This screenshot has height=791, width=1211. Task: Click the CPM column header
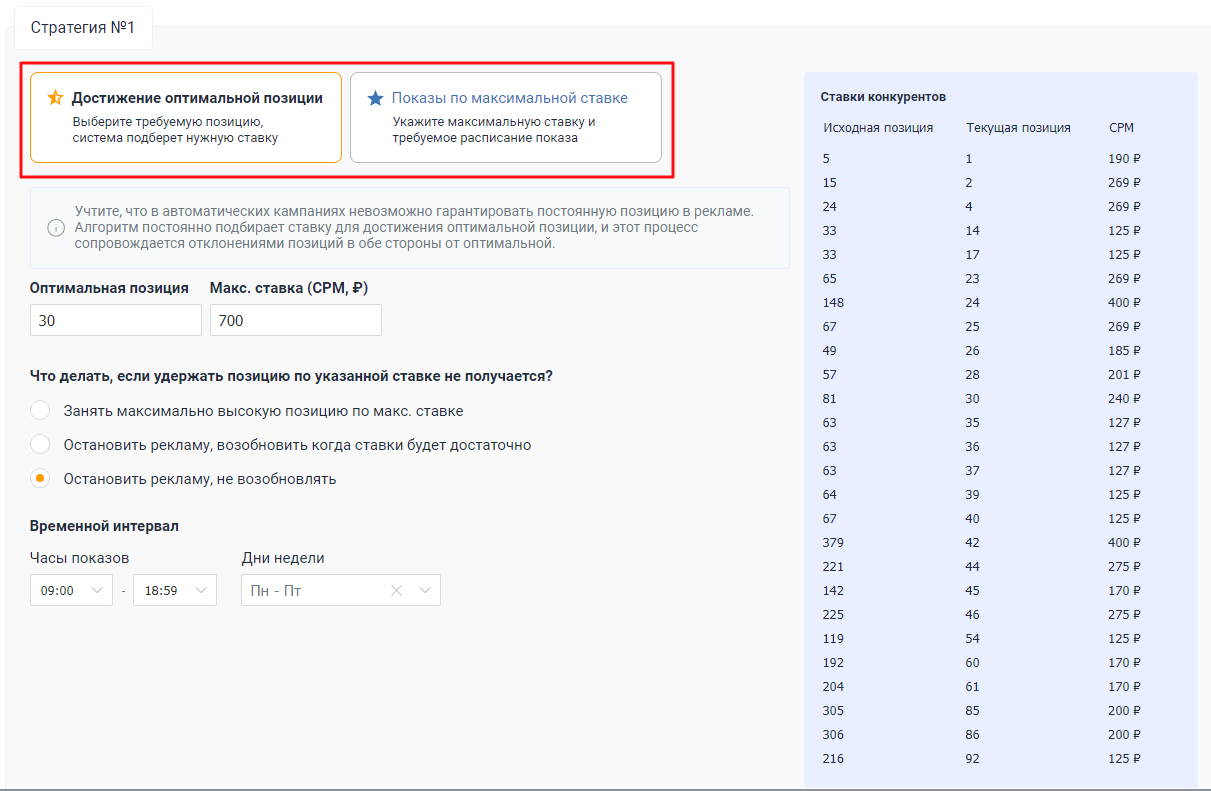tap(1121, 128)
